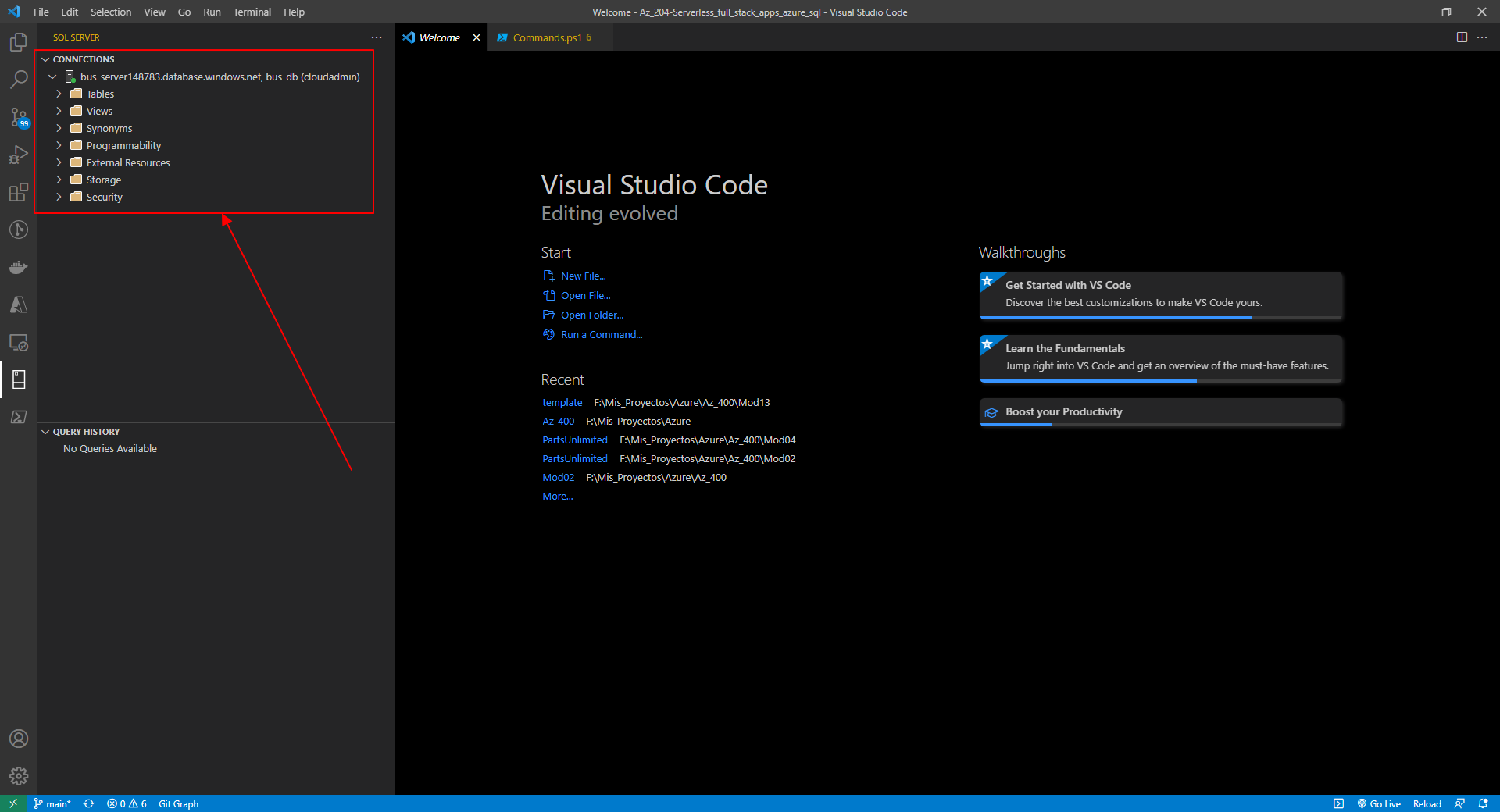1500x812 pixels.
Task: Open the Selection menu
Action: click(111, 12)
